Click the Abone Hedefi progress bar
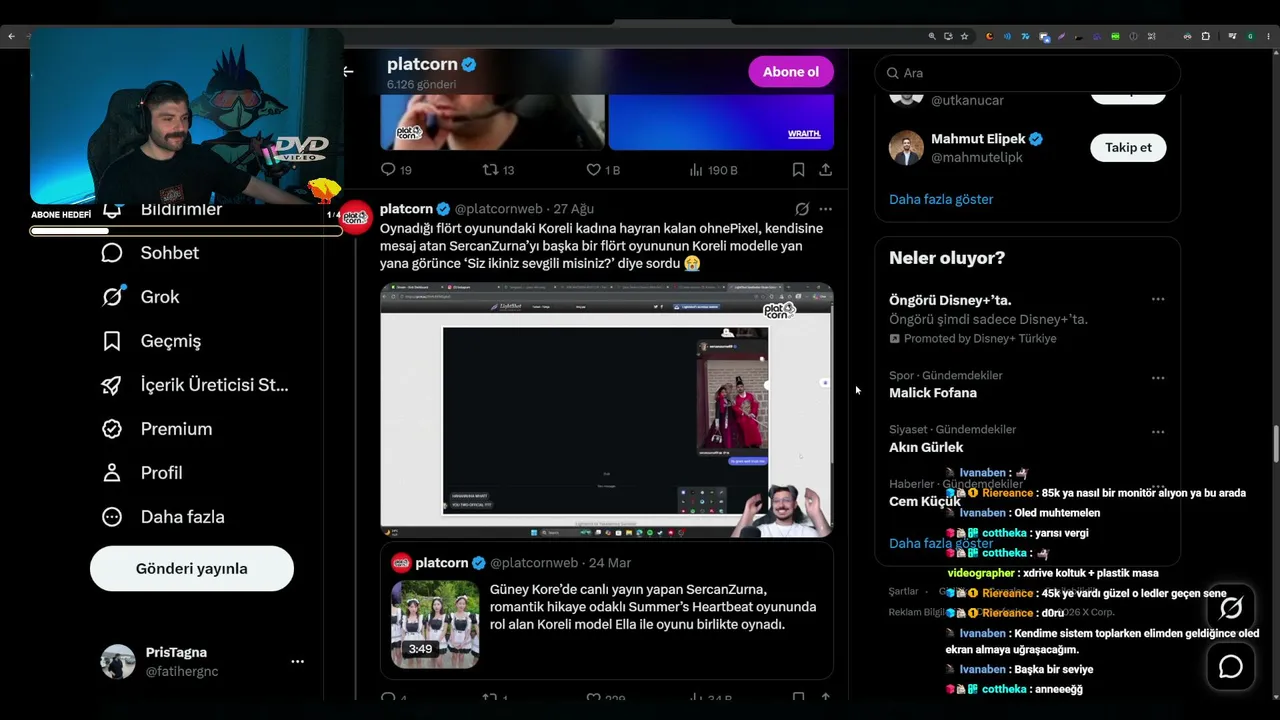This screenshot has height=720, width=1280. pyautogui.click(x=186, y=231)
